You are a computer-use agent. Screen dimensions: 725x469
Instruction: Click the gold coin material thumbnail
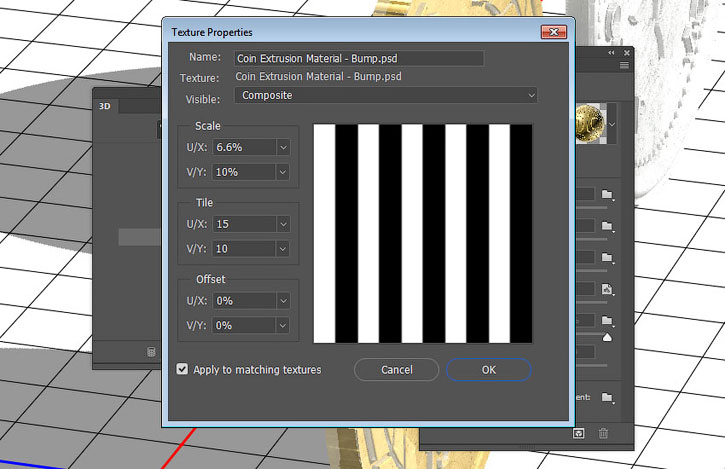(590, 123)
